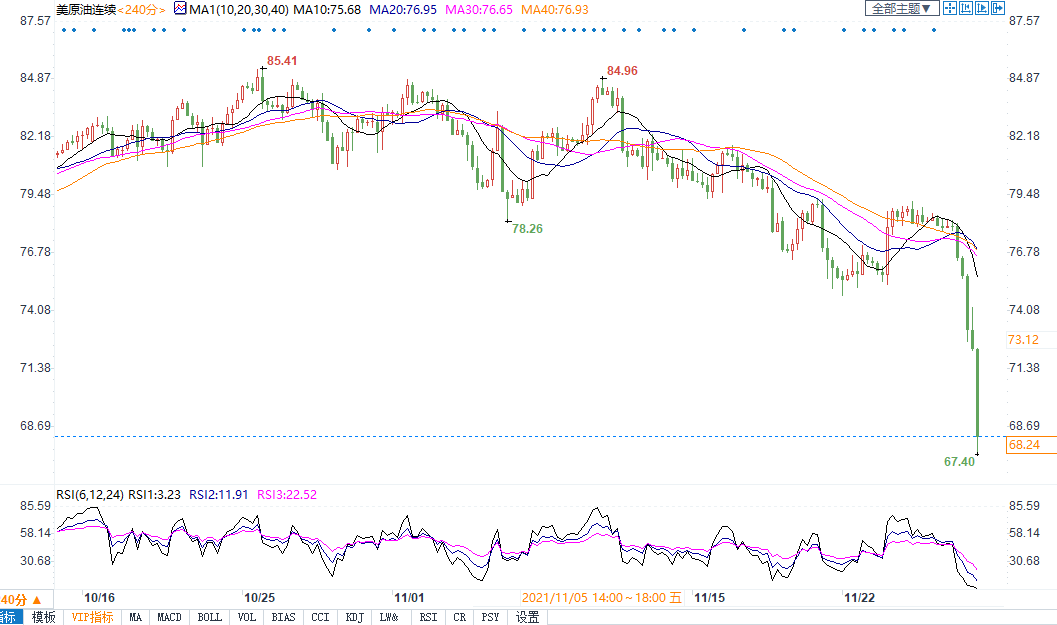1057x625 pixels.
Task: Click the 85.41 high price marker
Action: coord(282,61)
